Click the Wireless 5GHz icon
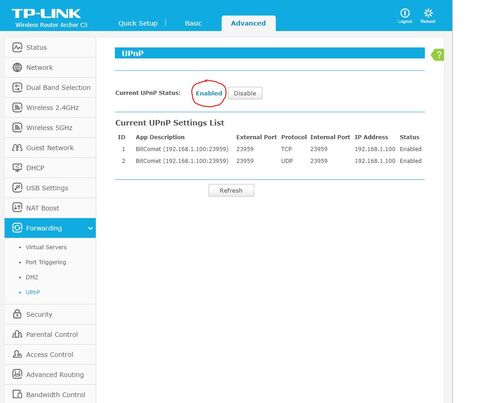480x403 pixels. tap(17, 127)
